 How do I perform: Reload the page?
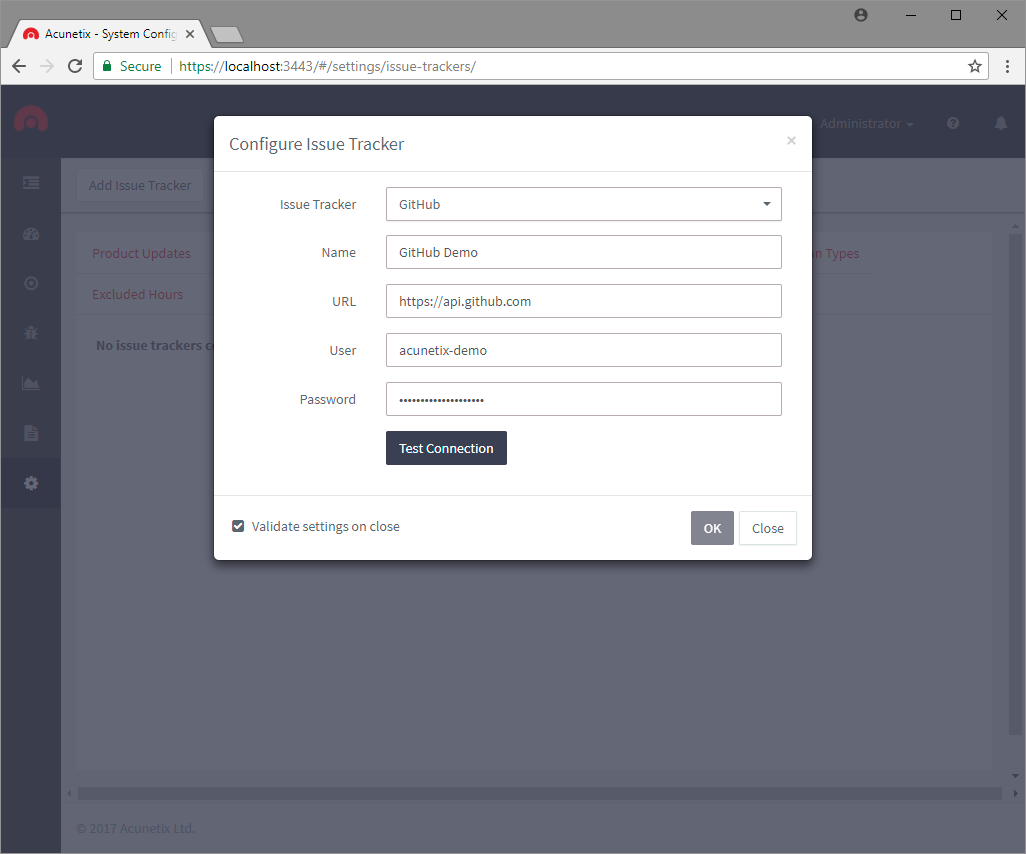75,66
